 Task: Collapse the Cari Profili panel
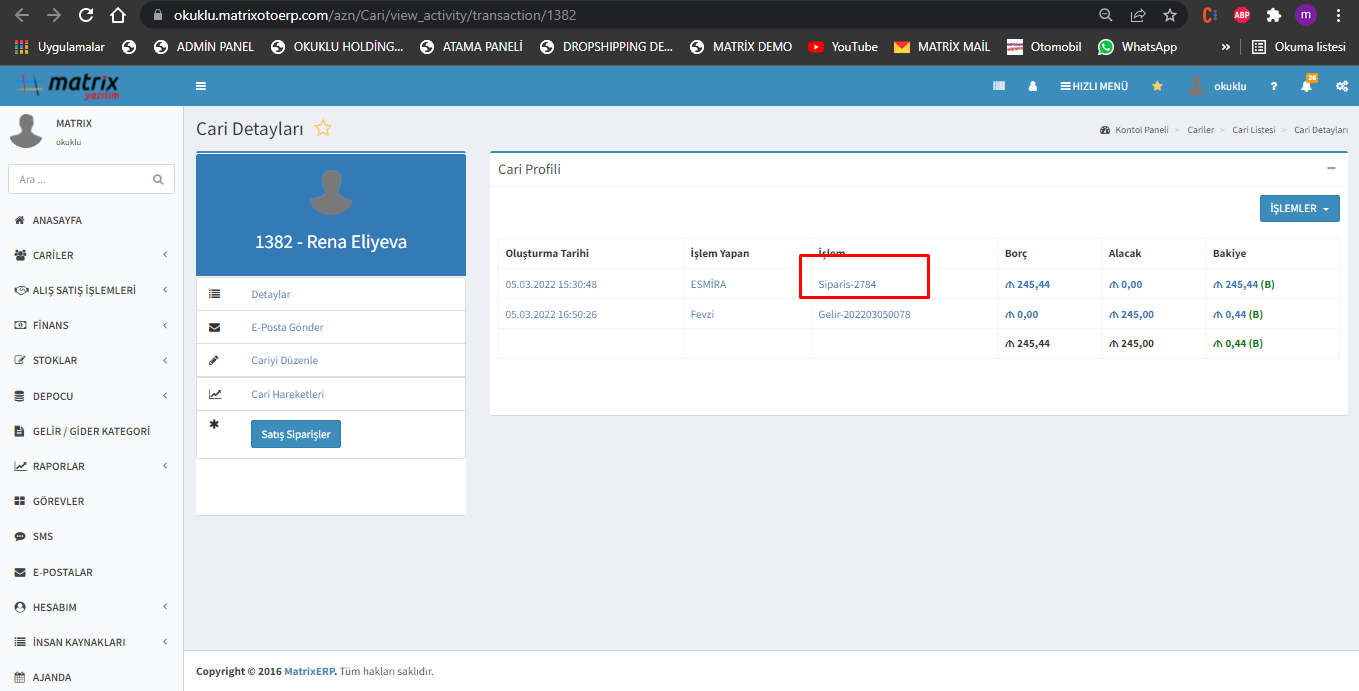[1331, 168]
